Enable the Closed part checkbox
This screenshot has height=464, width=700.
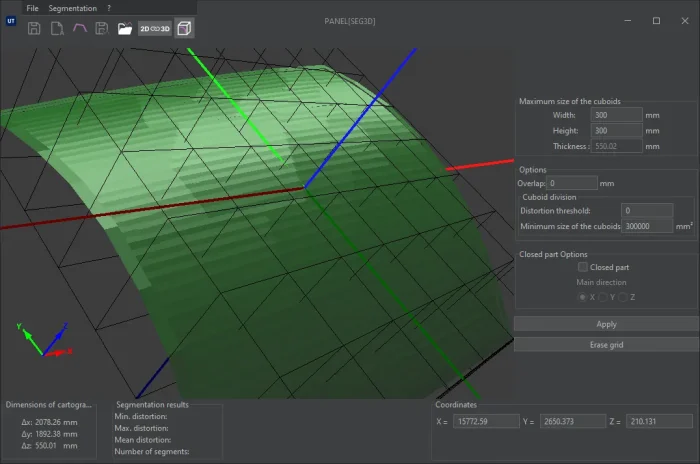(583, 267)
